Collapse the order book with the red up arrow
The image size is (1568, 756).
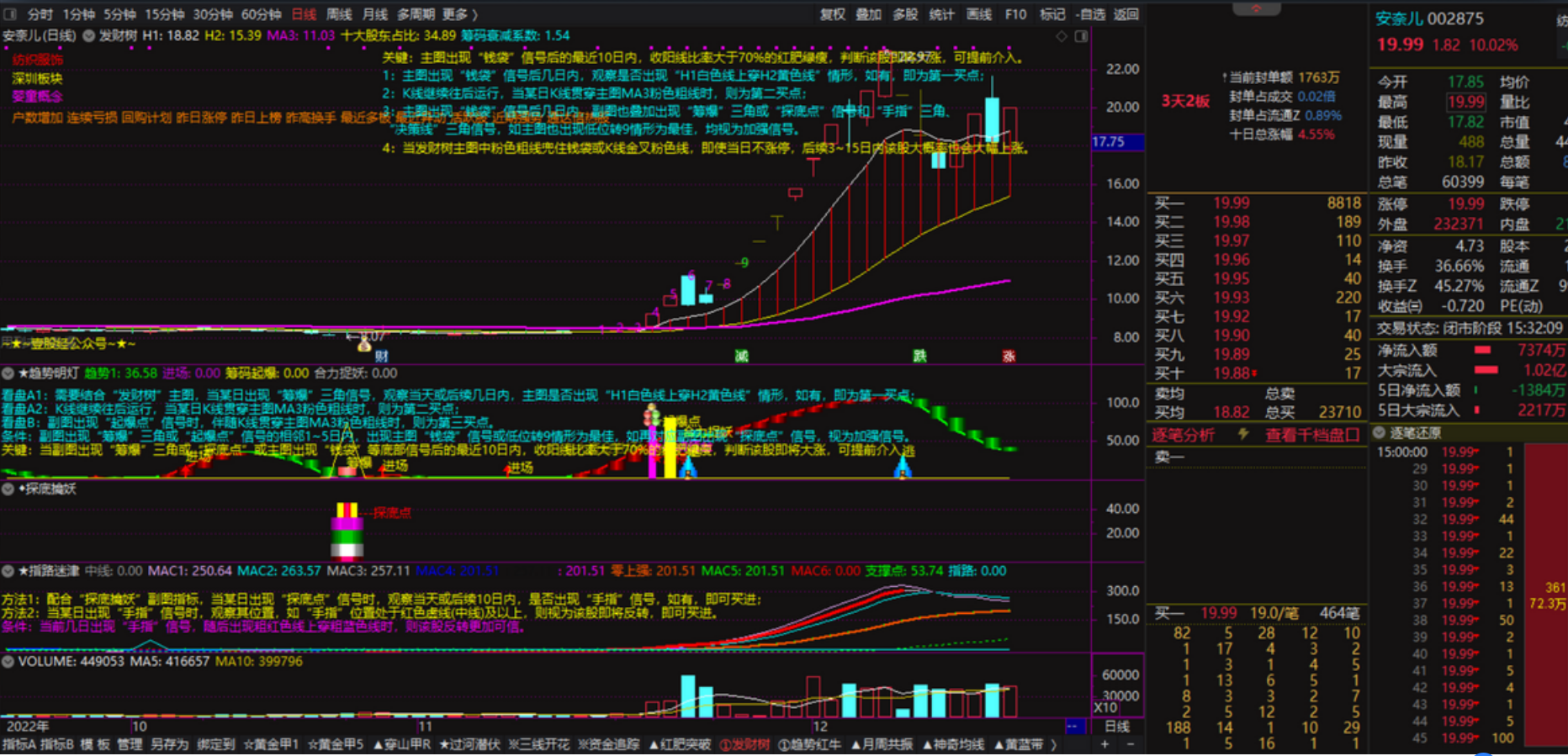click(1256, 8)
